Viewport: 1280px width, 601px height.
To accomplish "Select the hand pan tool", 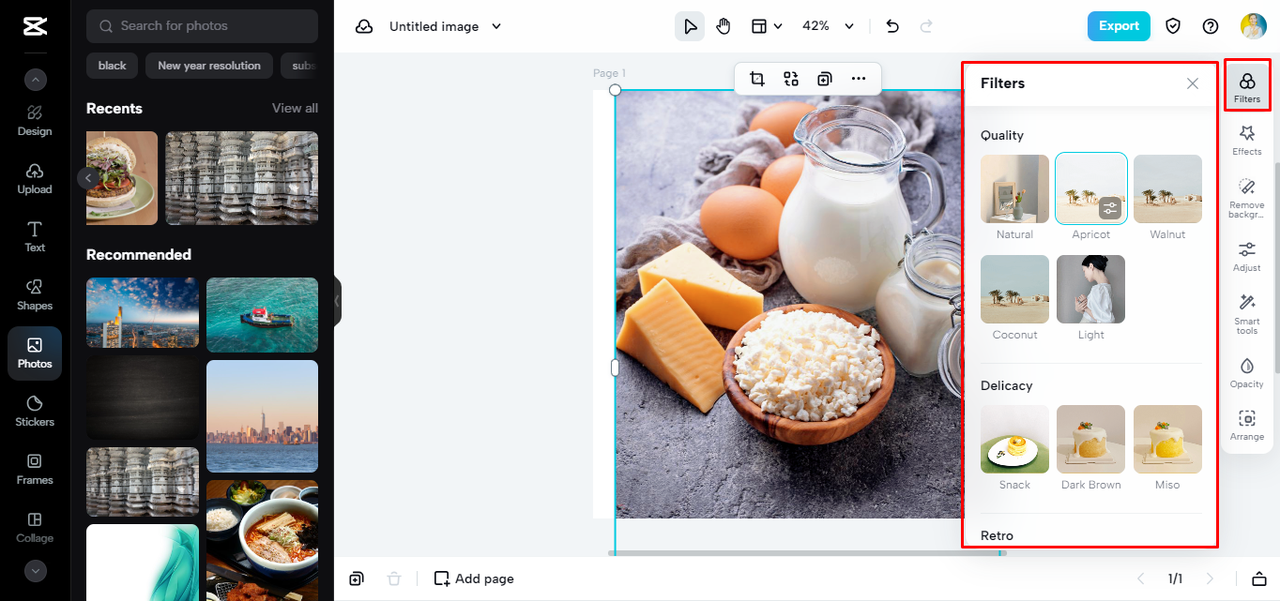I will coord(723,26).
